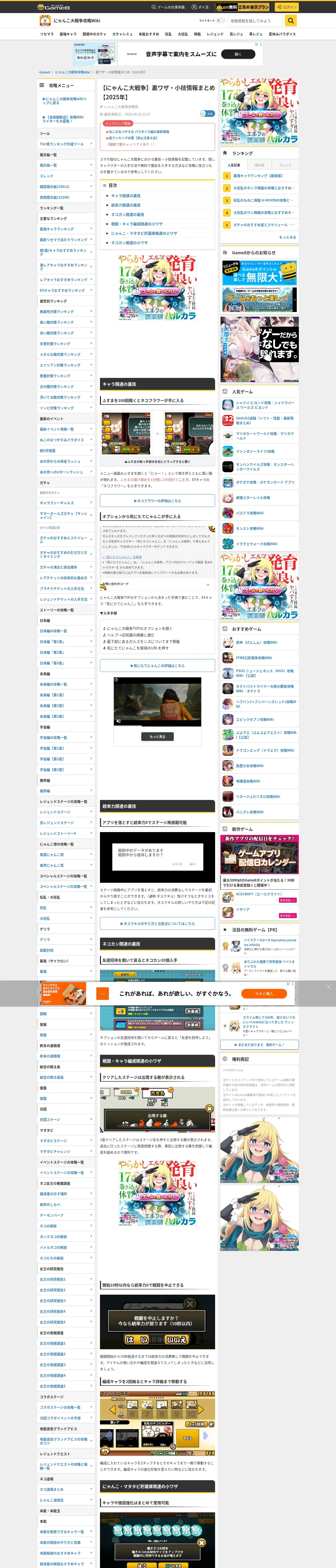This screenshot has width=336, height=1568.
Task: Open the ログイン login button
Action: tap(286, 7)
